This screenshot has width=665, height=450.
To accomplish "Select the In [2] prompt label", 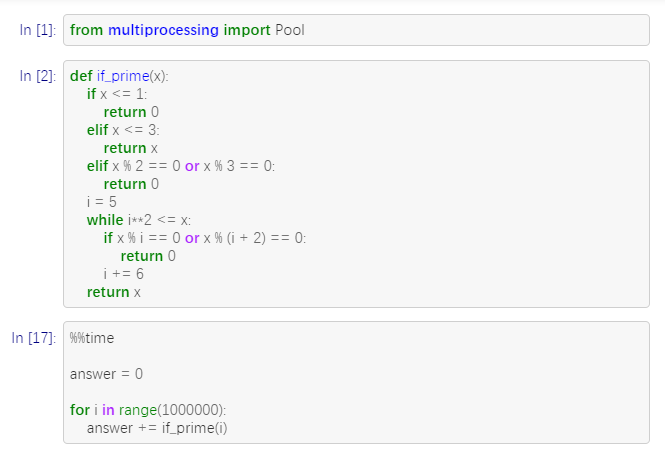I will pos(38,76).
